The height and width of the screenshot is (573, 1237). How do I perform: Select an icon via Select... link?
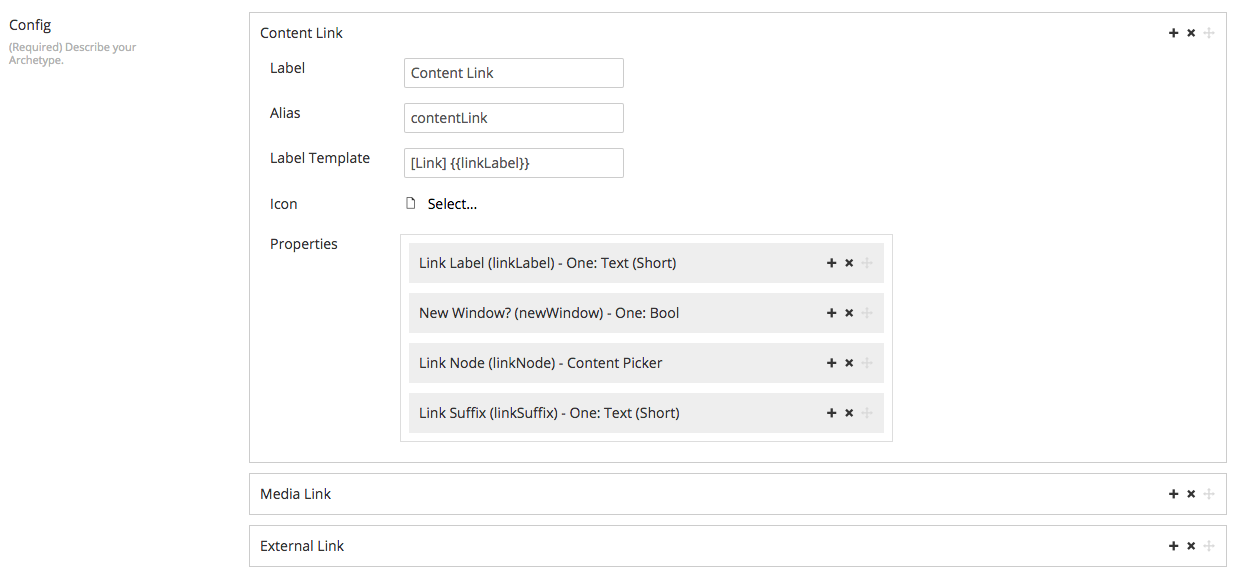tap(452, 204)
